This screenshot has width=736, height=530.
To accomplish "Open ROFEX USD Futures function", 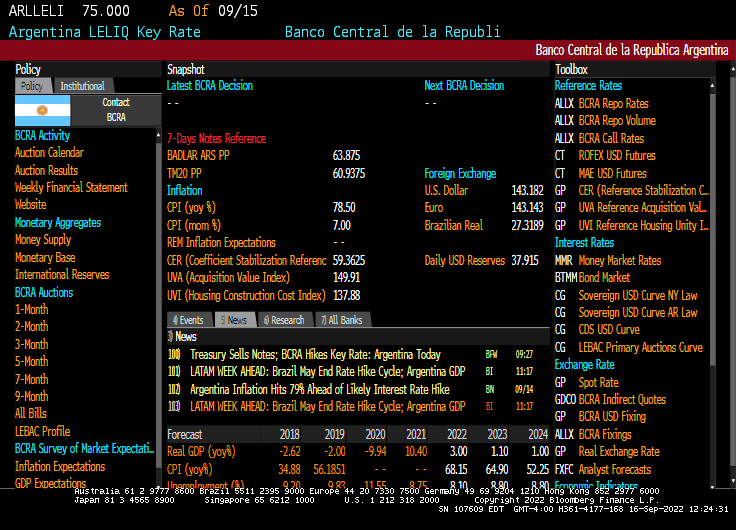I will point(616,156).
